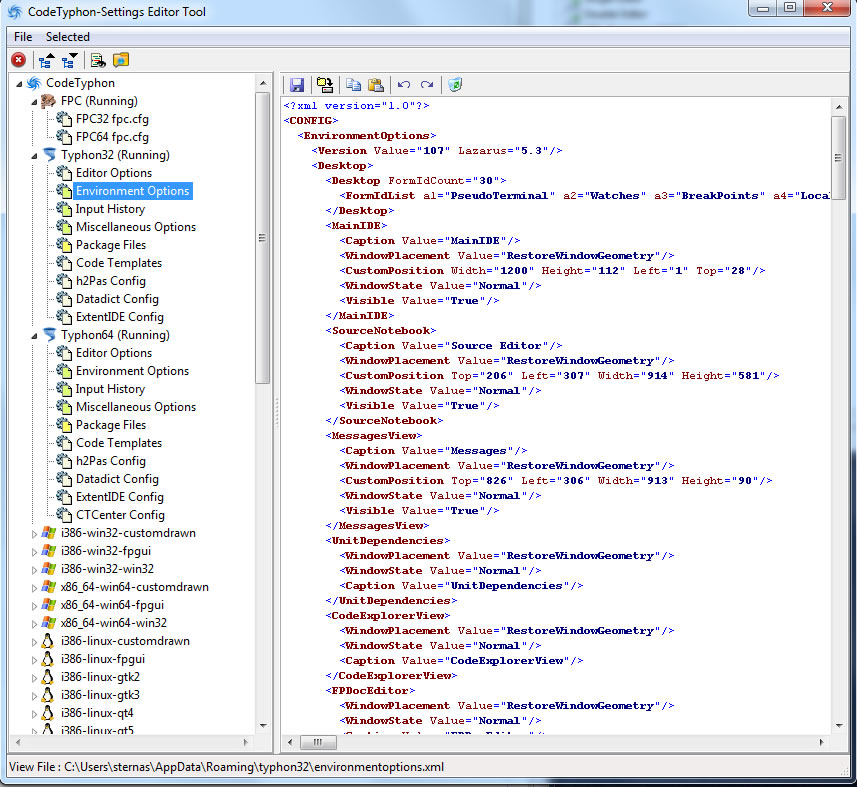The width and height of the screenshot is (857, 787).
Task: Click the EnvironmentOptions opening tag in the XML
Action: click(x=367, y=136)
